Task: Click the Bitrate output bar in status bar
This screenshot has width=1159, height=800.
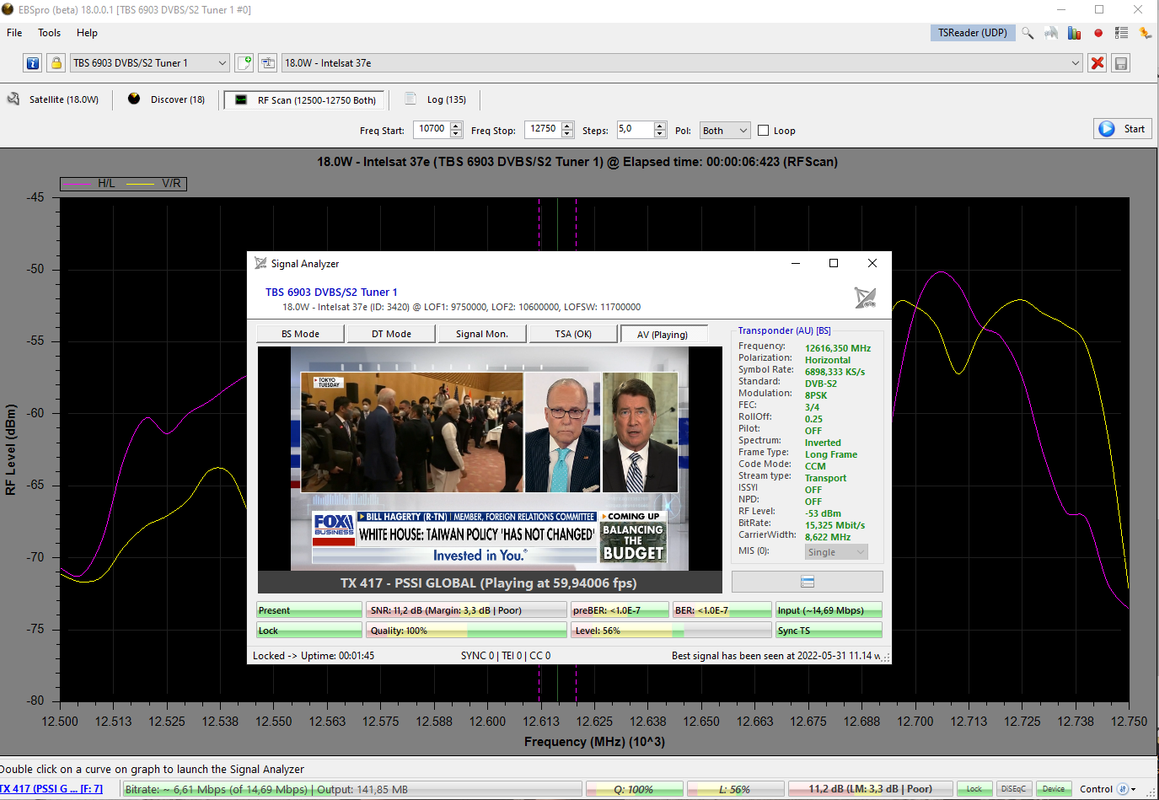Action: (352, 789)
